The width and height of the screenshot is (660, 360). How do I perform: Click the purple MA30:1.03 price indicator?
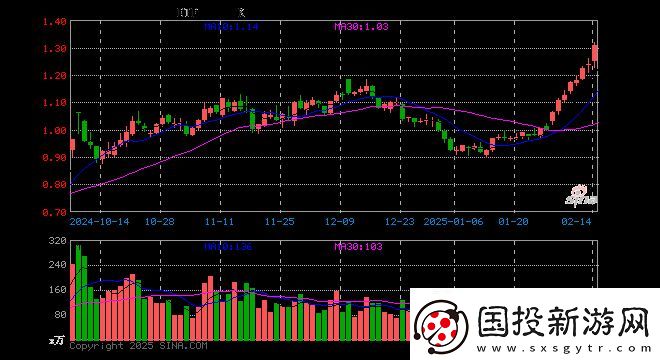pyautogui.click(x=362, y=27)
